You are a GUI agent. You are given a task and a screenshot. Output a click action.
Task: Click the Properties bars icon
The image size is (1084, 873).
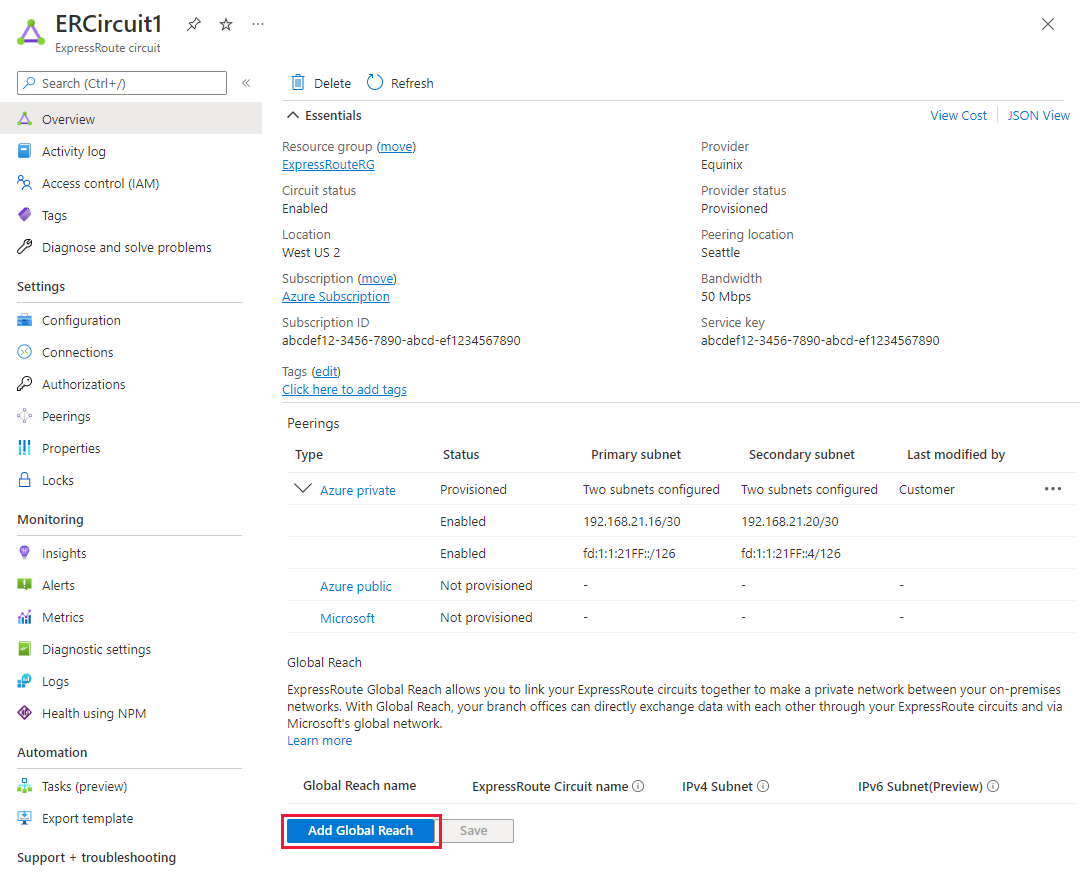[x=24, y=448]
